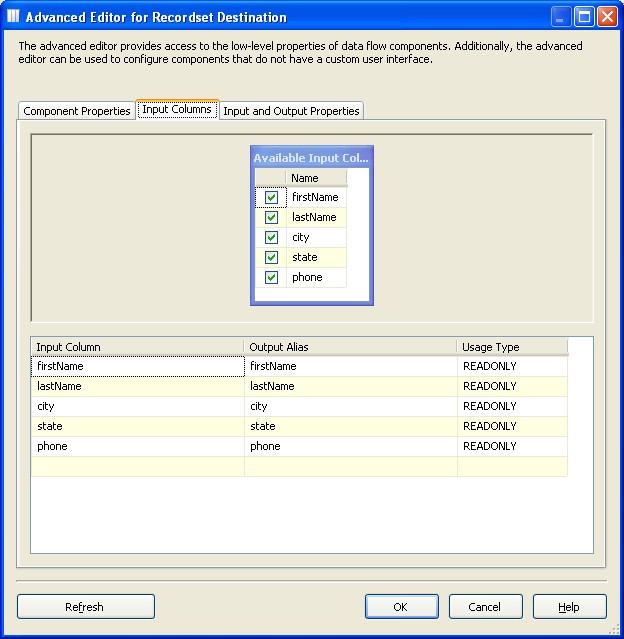Maximize the Advanced Editor window
Screen dimensions: 624x639
584,17
